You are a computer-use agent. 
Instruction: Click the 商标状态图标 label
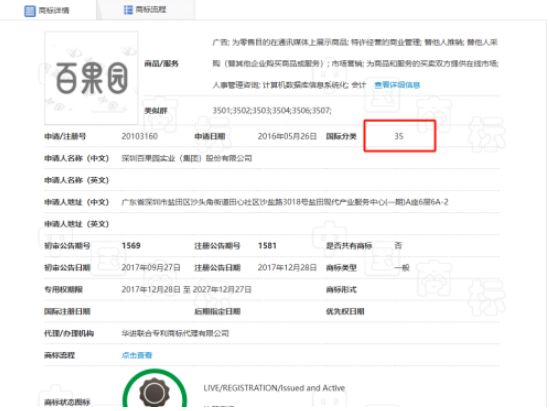pos(67,402)
